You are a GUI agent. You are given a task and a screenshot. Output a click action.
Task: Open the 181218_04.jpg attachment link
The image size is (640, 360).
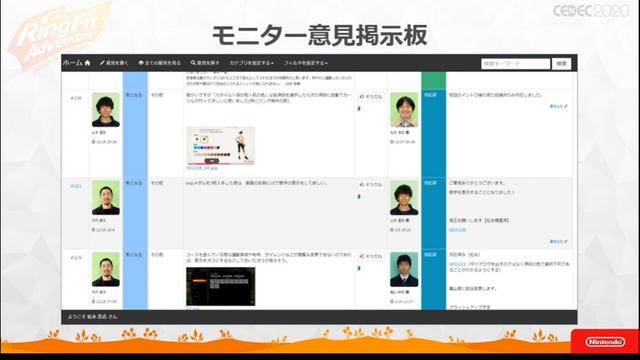pos(202,168)
